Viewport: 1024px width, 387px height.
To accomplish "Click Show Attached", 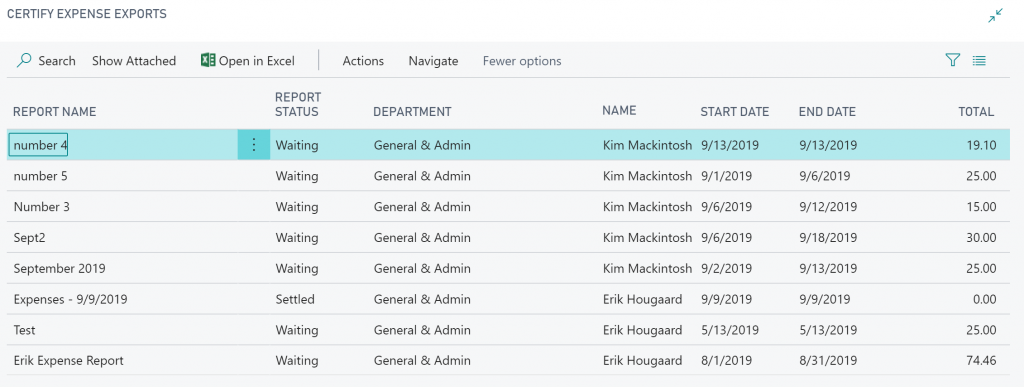I will tap(134, 61).
